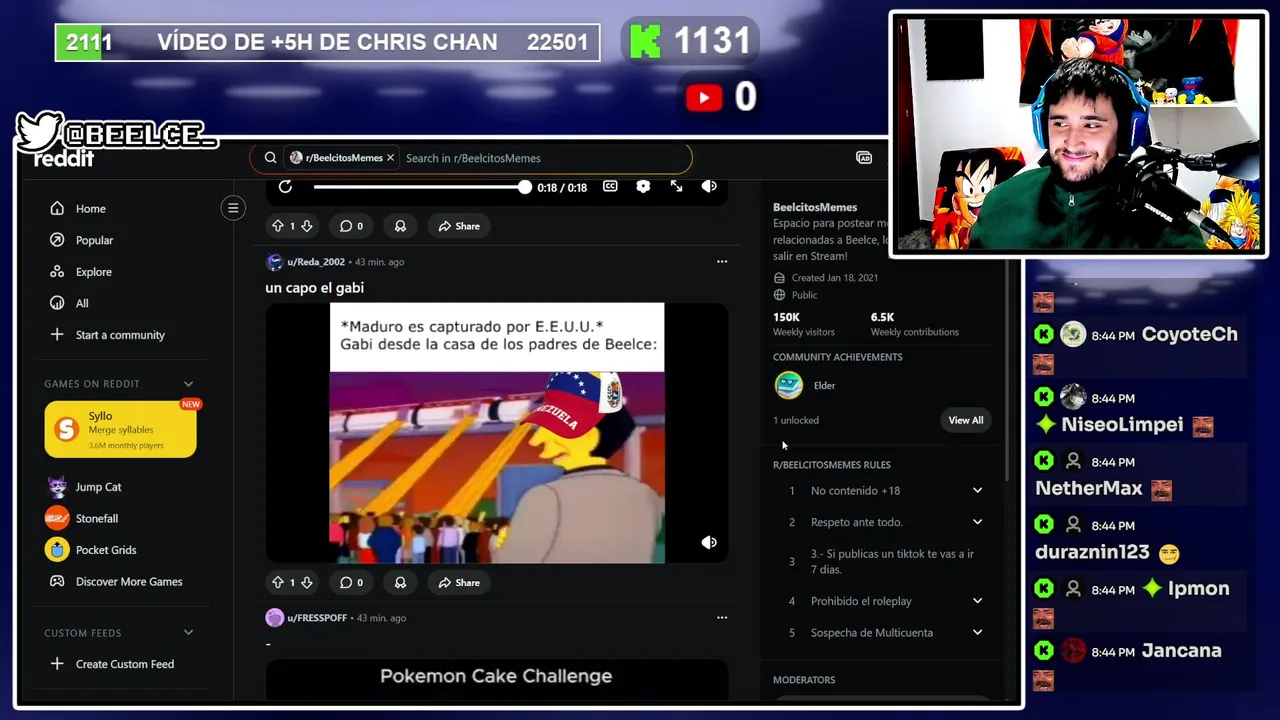The height and width of the screenshot is (720, 1280).
Task: Click the Kick follower counter icon
Action: pos(645,42)
